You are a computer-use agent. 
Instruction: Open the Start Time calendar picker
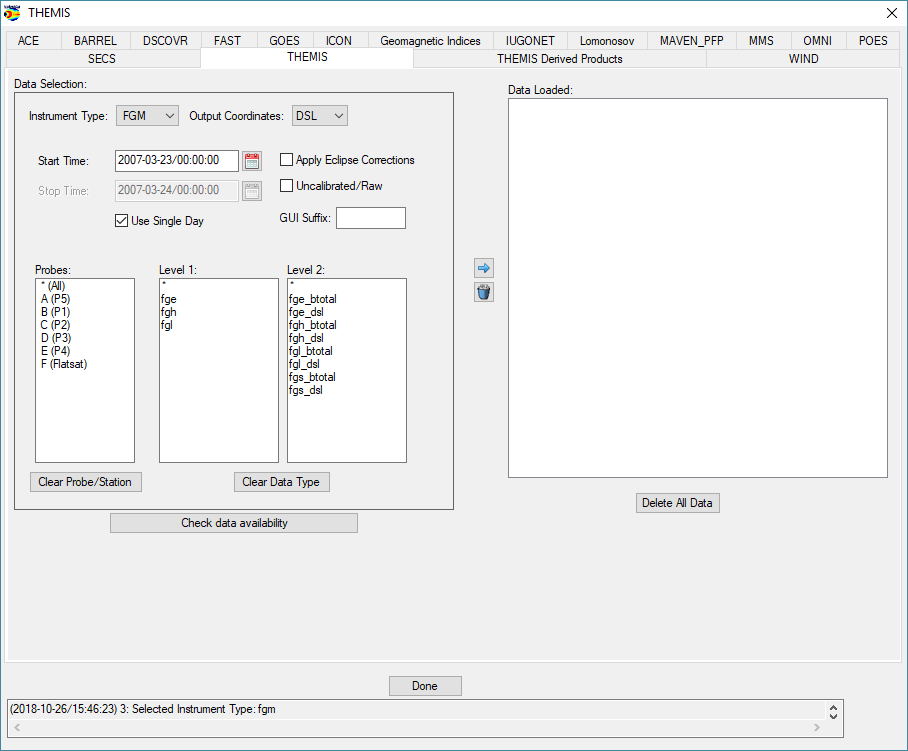tap(252, 161)
